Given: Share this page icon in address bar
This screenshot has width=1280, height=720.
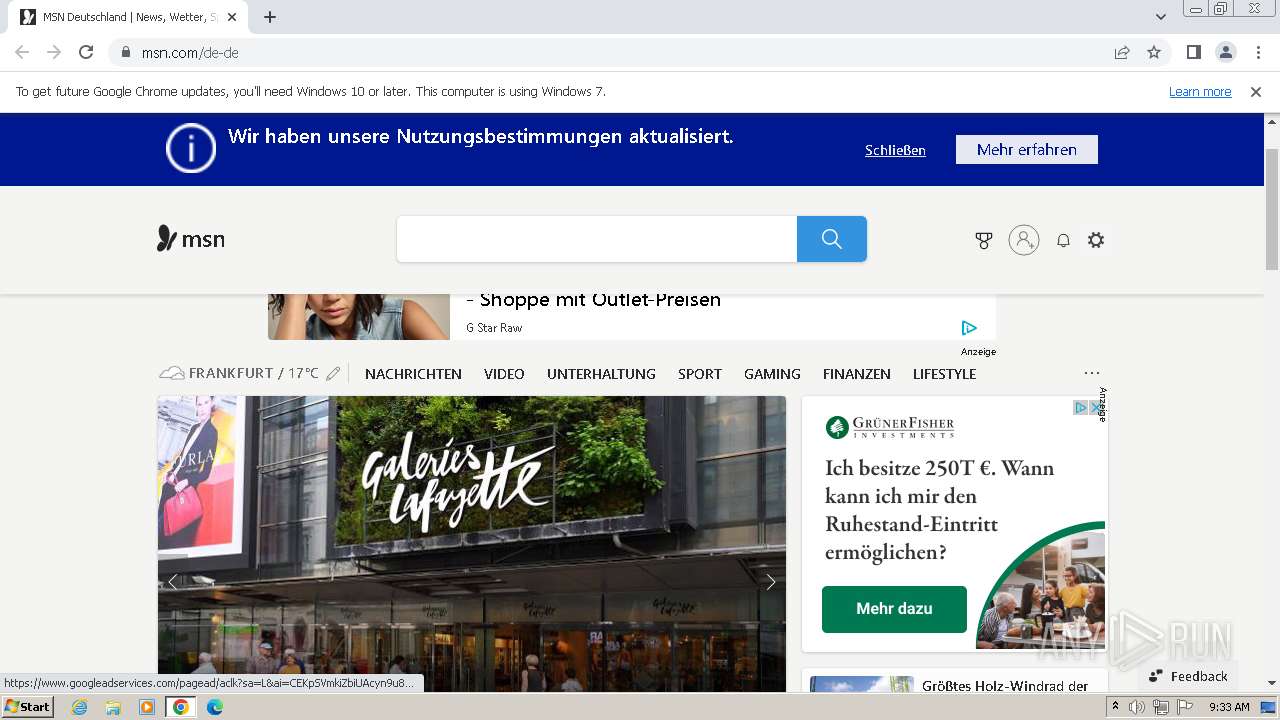Looking at the screenshot, I should tap(1122, 52).
